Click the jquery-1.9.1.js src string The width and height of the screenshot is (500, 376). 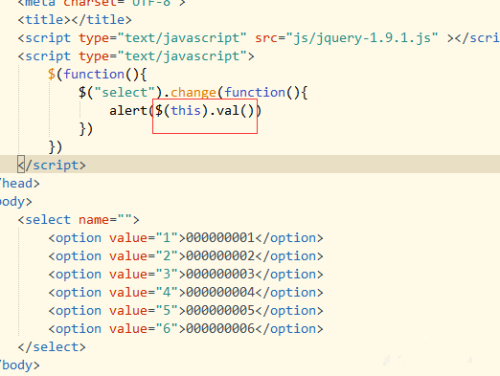362,38
